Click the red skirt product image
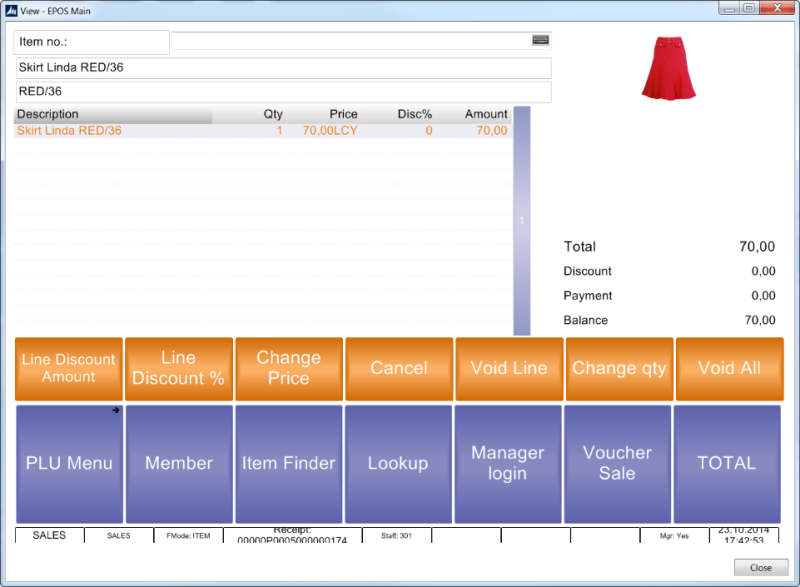Screen dimensions: 800x587 tap(670, 68)
